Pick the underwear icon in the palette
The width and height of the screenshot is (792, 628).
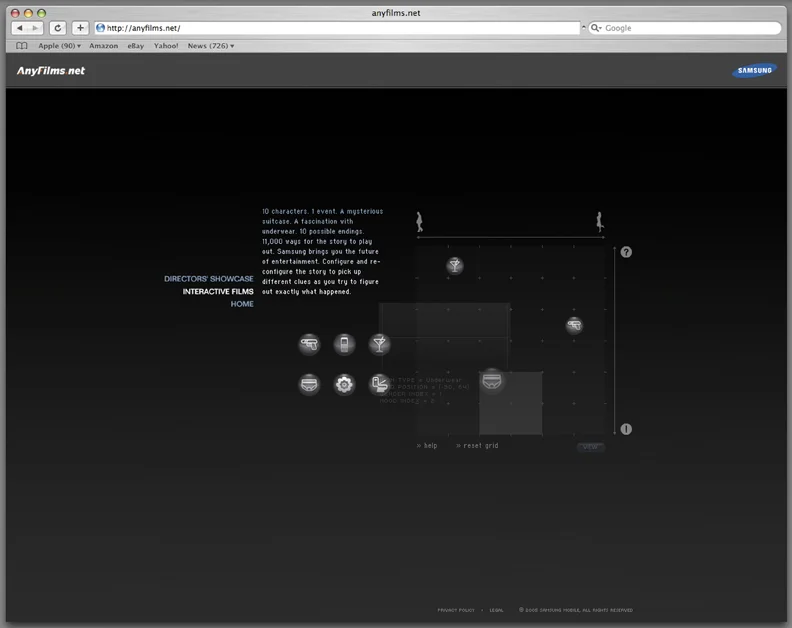pyautogui.click(x=309, y=384)
